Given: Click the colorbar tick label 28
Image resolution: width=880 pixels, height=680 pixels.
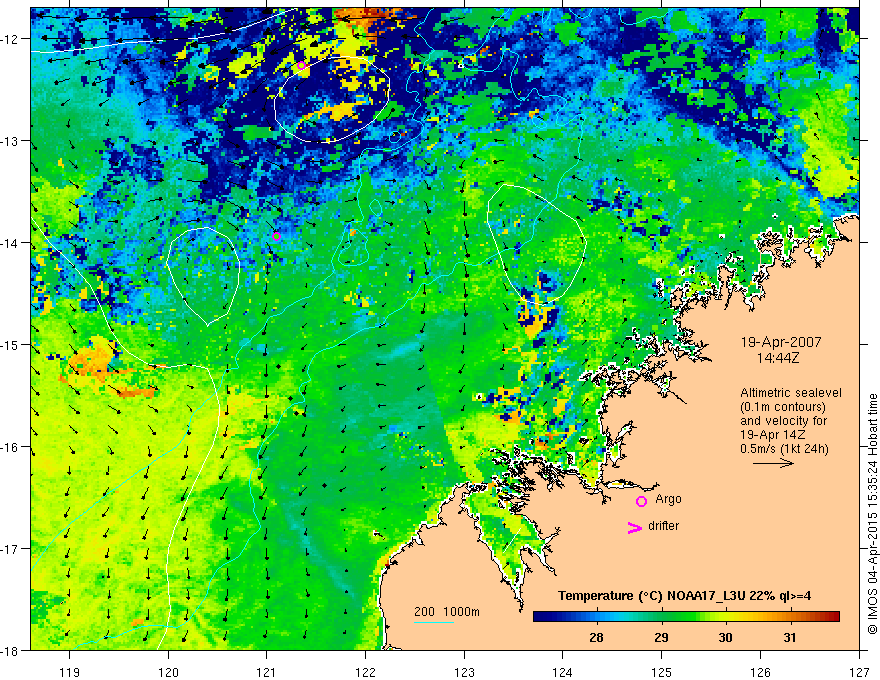Looking at the screenshot, I should (596, 637).
